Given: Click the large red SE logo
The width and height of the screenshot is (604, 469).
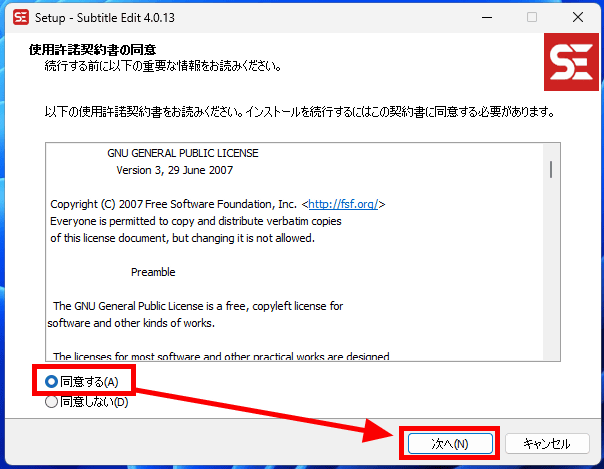Looking at the screenshot, I should 571,62.
